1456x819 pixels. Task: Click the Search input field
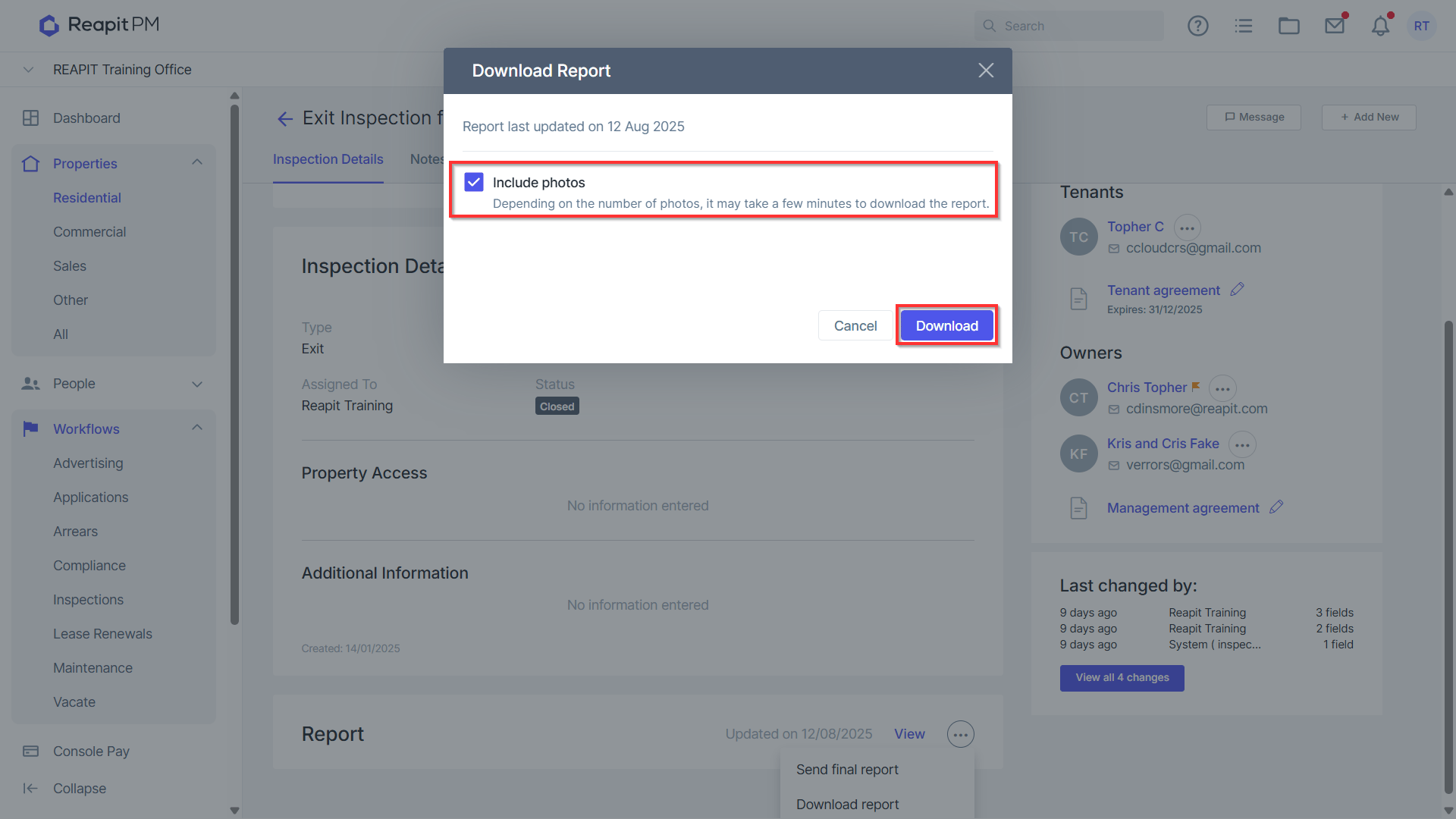(1068, 26)
